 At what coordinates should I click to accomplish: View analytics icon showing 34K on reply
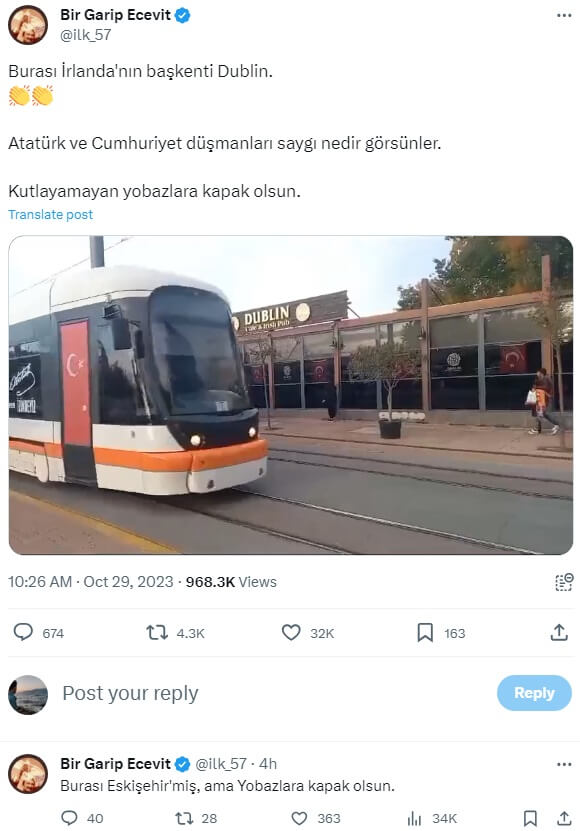point(415,818)
